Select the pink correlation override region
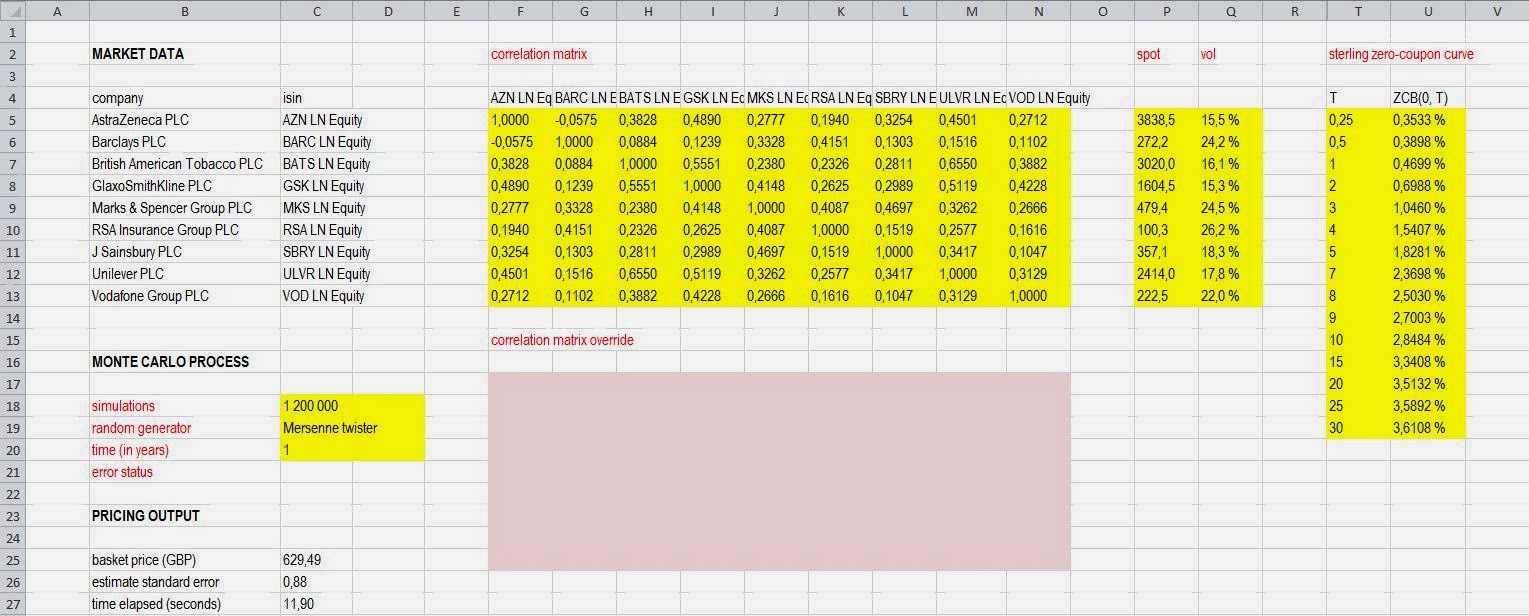This screenshot has height=616, width=1529. tap(780, 470)
